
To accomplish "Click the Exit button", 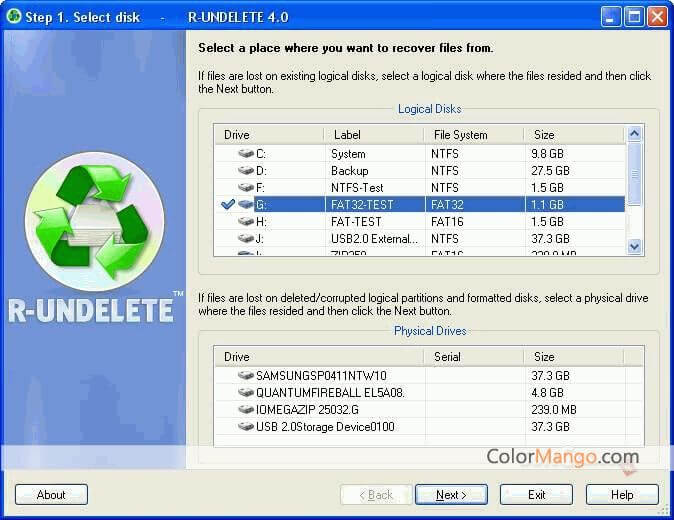I will pos(536,494).
